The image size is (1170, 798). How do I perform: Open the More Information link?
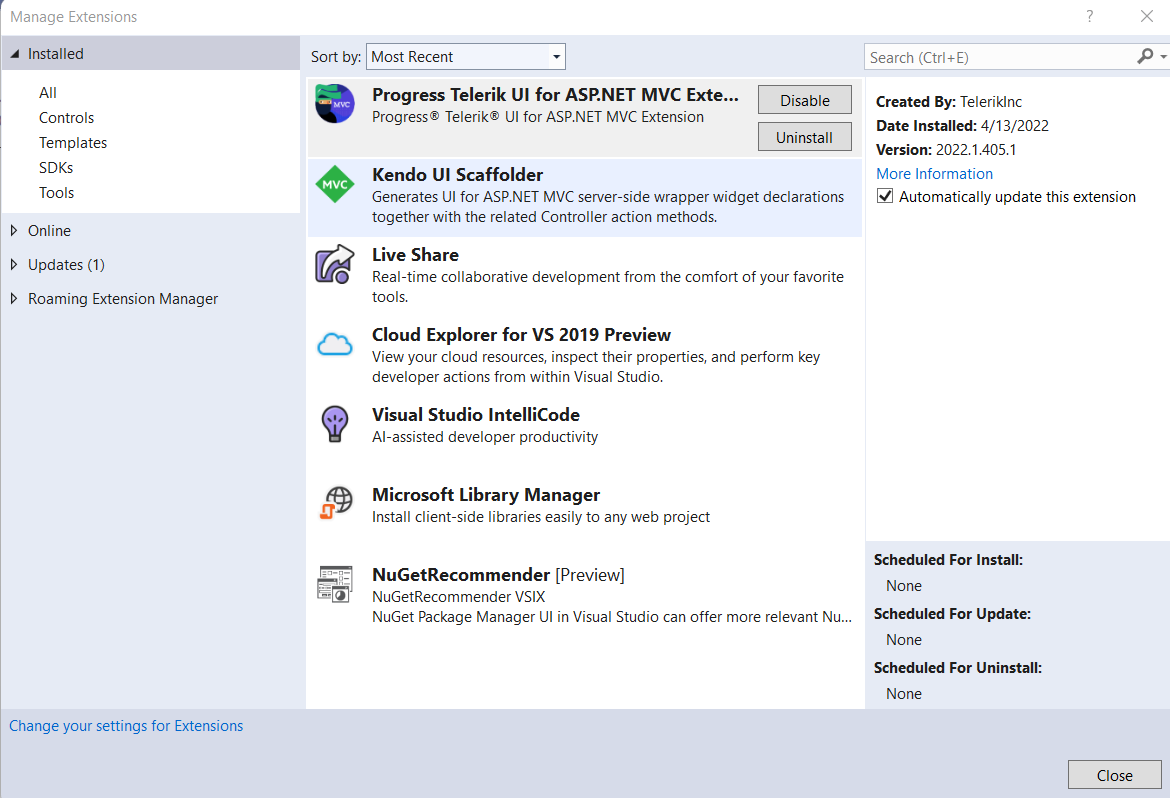[934, 174]
